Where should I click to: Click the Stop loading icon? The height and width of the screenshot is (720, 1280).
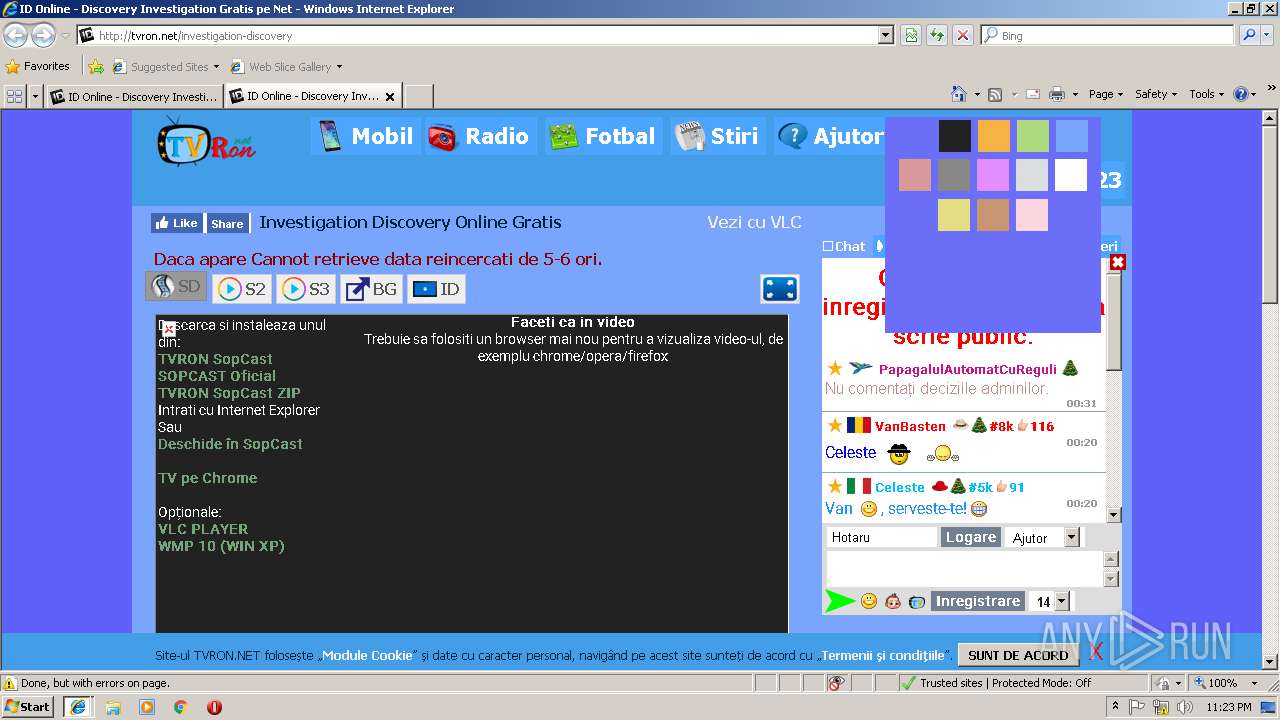[x=962, y=35]
